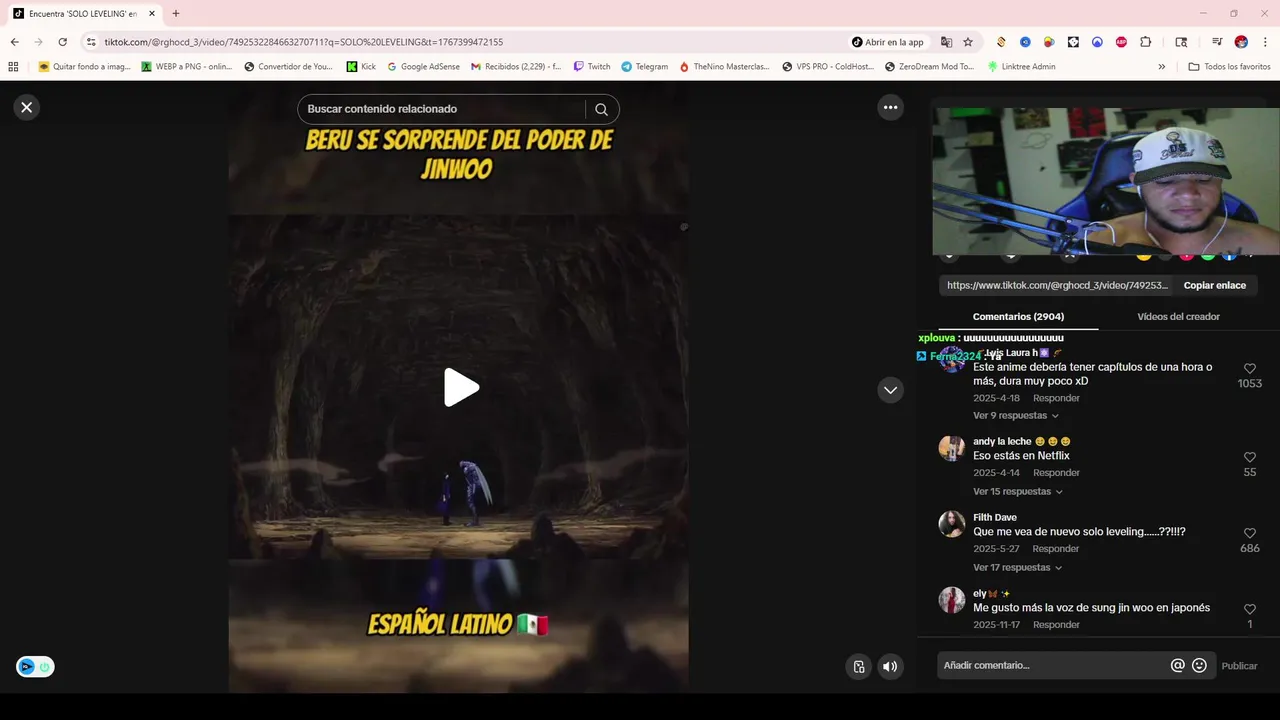The image size is (1280, 720).
Task: Like Filth Dave's comment heart
Action: (x=1249, y=534)
